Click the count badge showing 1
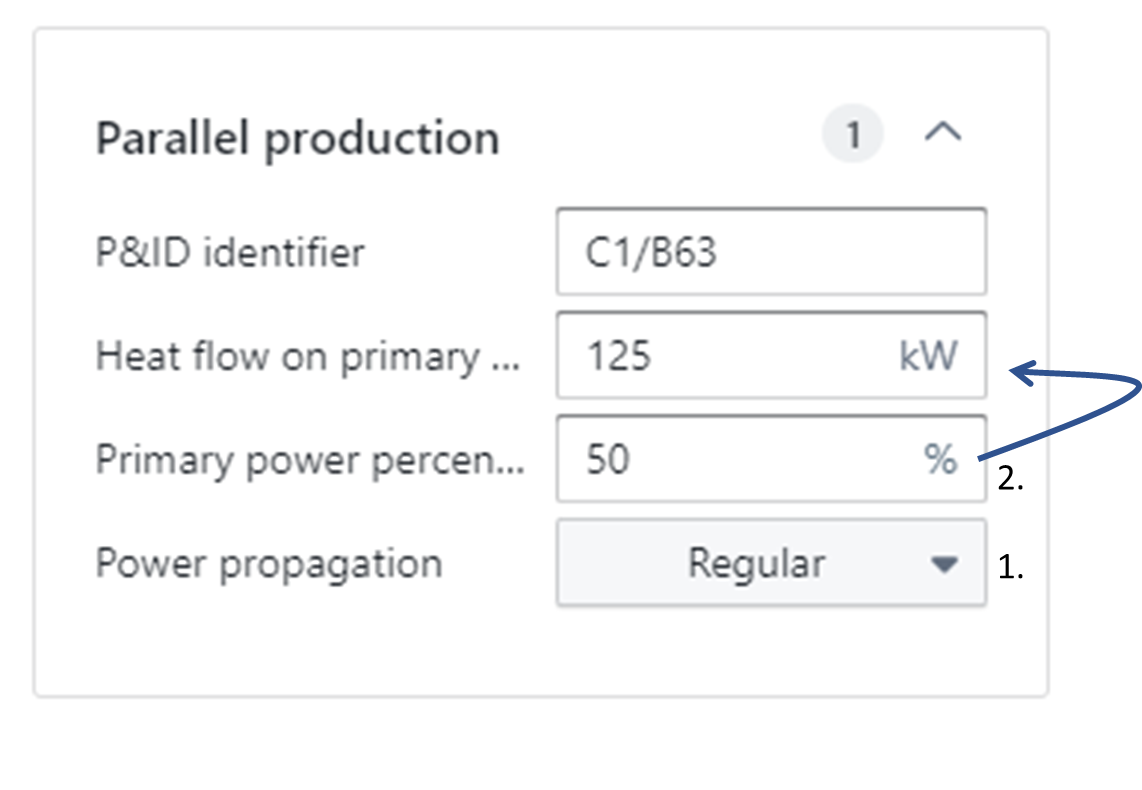 point(852,135)
